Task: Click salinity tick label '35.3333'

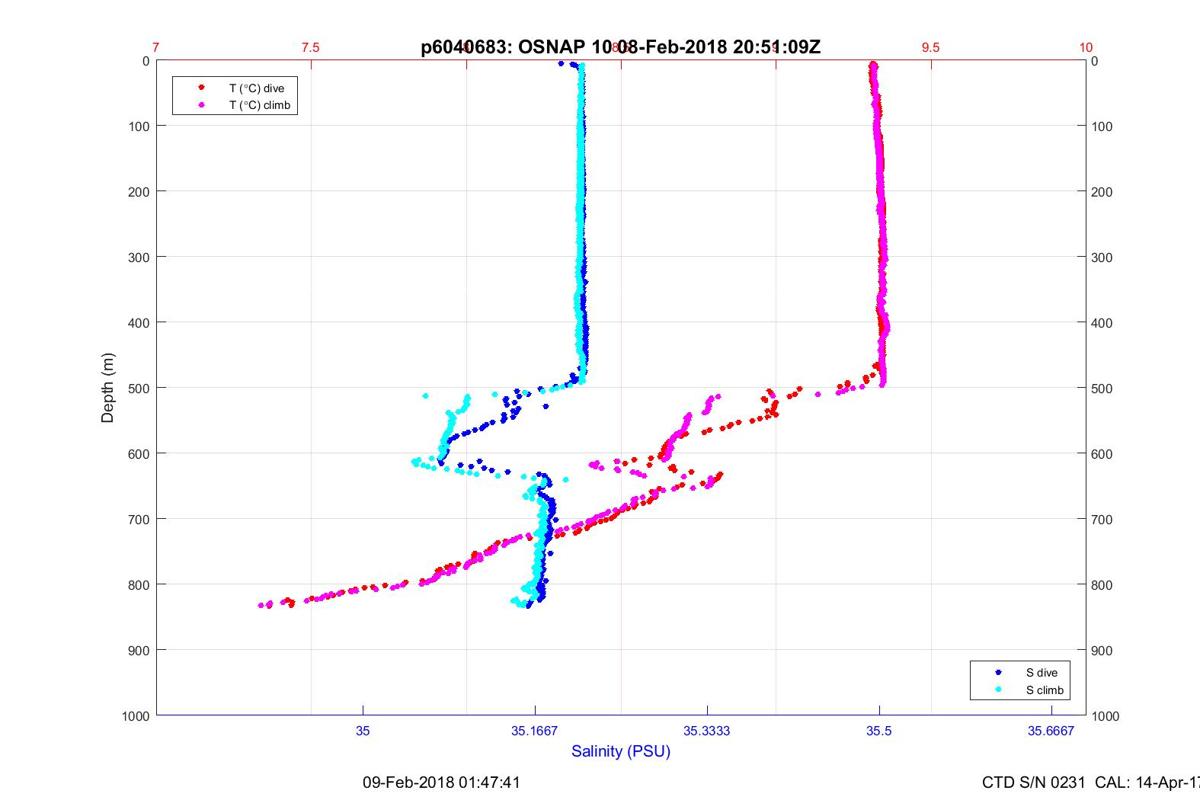Action: point(707,731)
